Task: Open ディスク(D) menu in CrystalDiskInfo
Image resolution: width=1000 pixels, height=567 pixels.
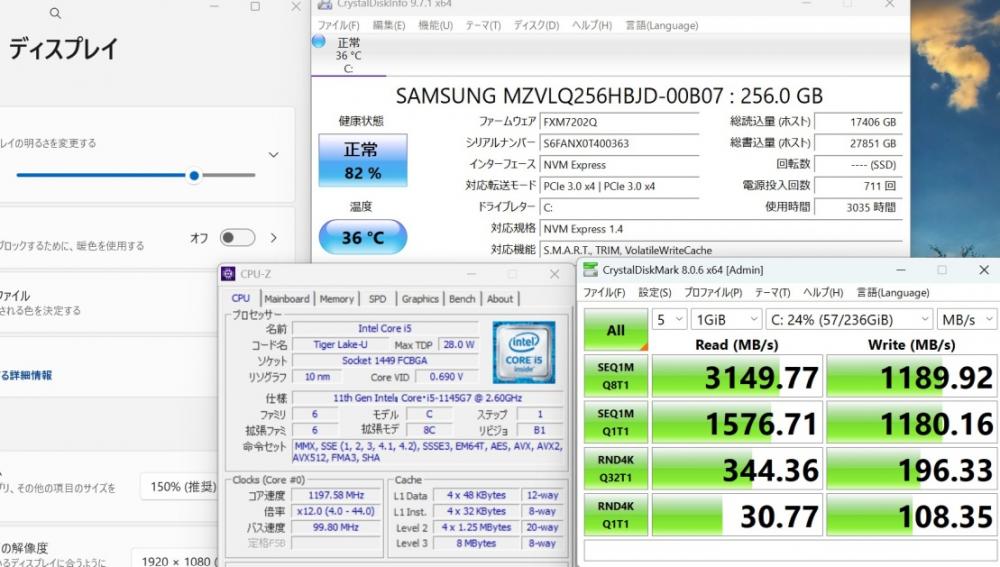Action: pyautogui.click(x=536, y=26)
